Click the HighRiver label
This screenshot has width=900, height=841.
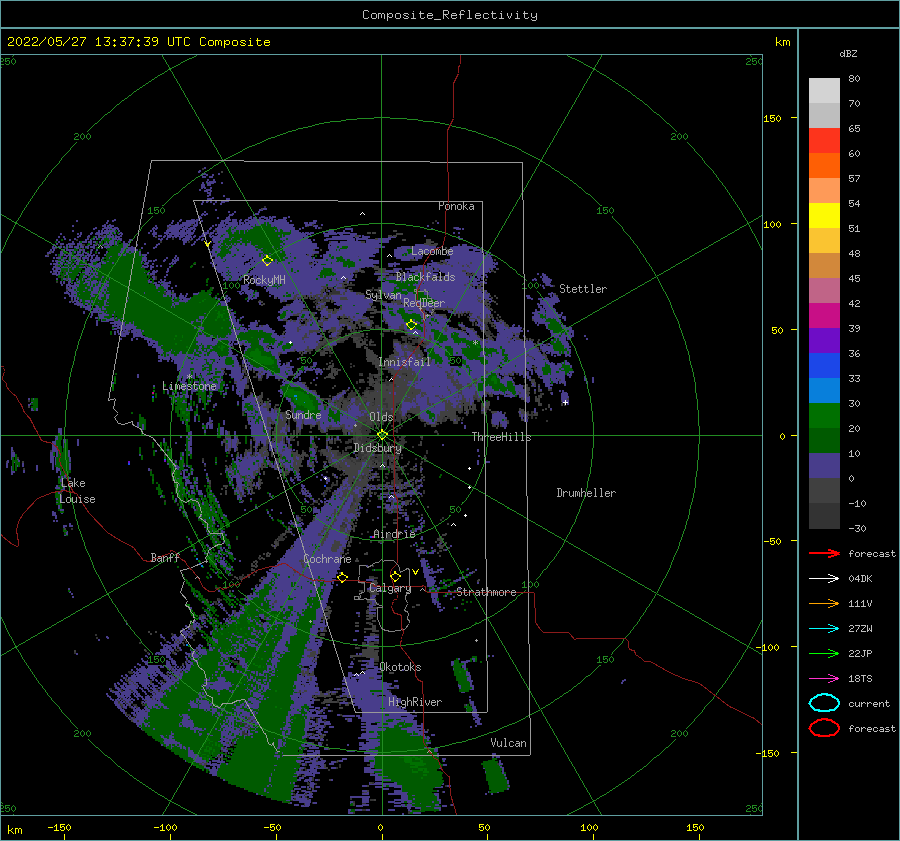tap(415, 702)
